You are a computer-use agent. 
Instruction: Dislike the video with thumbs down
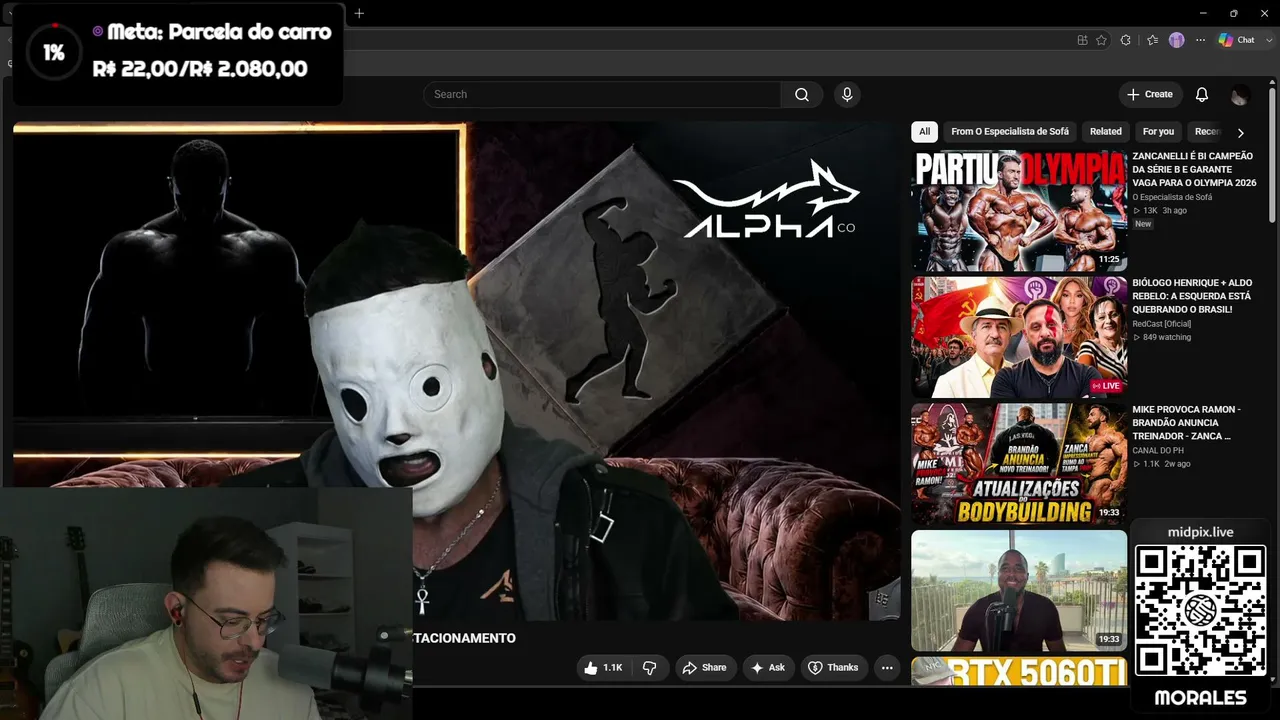pyautogui.click(x=649, y=667)
